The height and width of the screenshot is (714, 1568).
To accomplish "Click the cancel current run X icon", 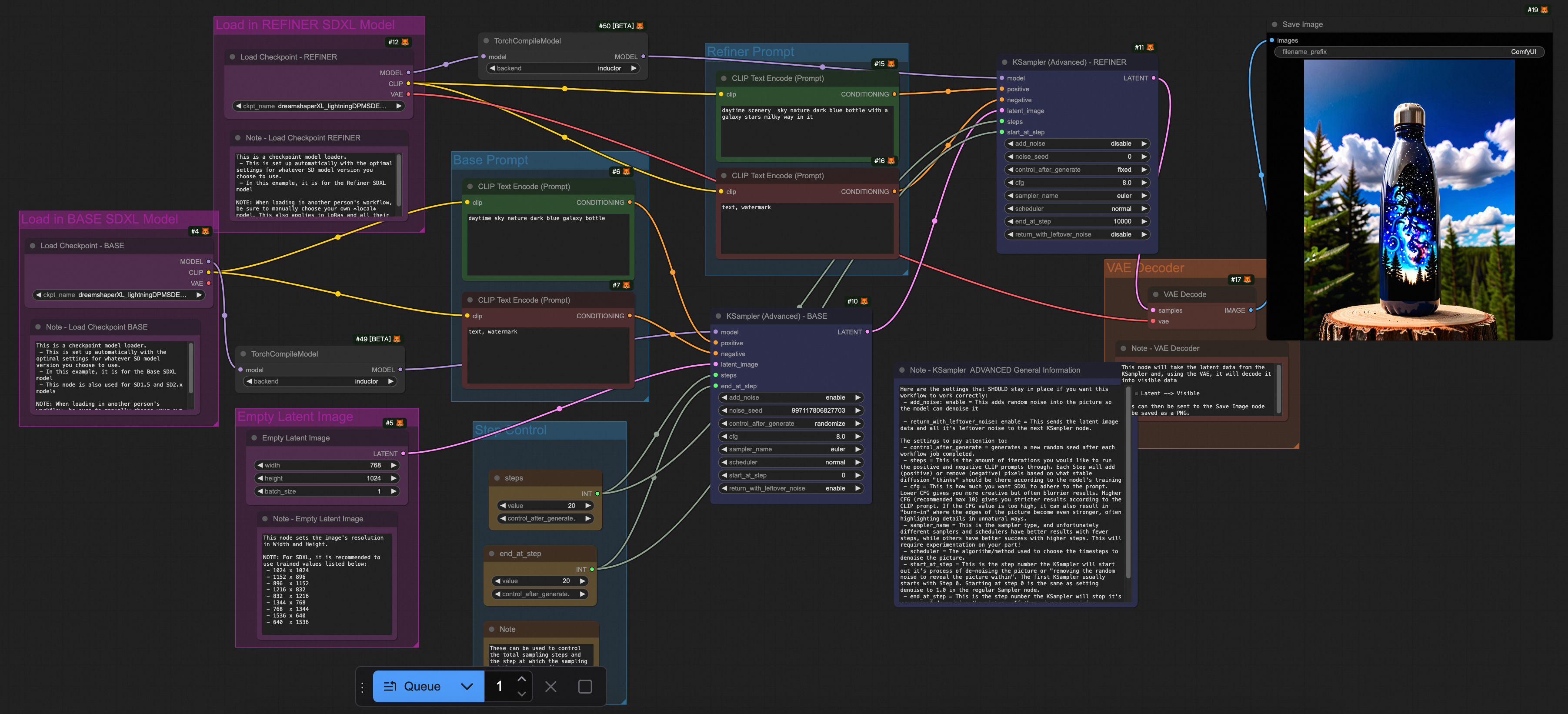I will pos(550,687).
